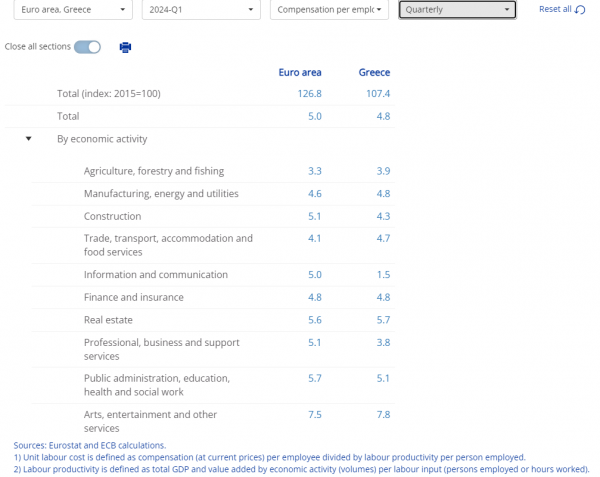Click the By economic activity heading
The image size is (600, 477).
click(102, 139)
